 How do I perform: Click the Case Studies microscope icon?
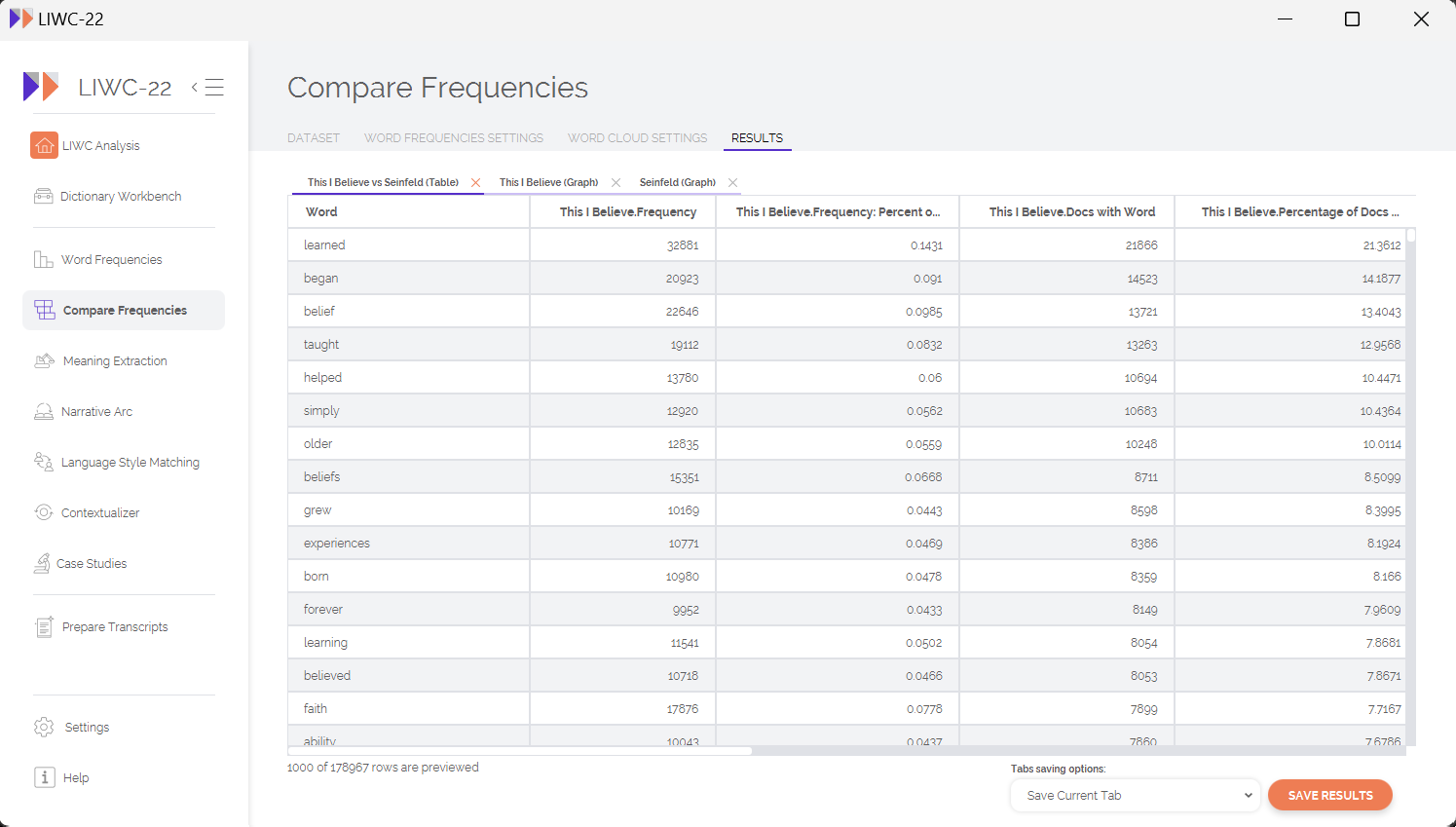coord(42,563)
